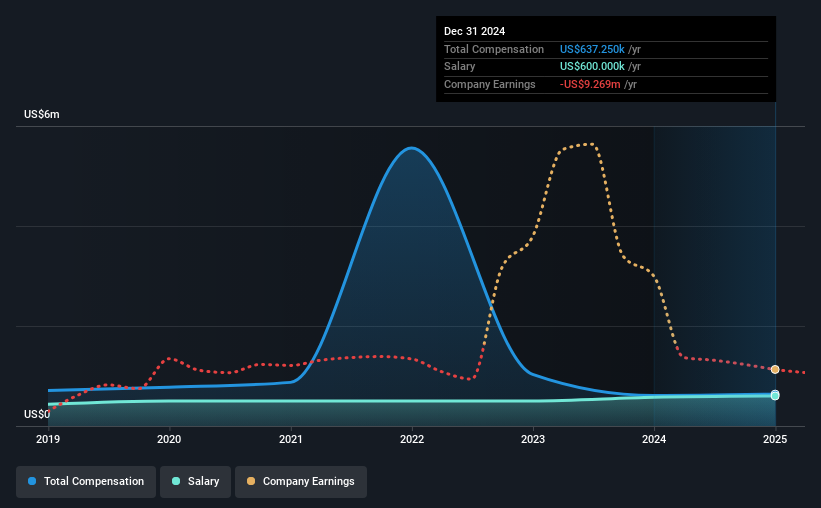Toggle the Salary legend button
Image resolution: width=821 pixels, height=508 pixels.
tap(195, 481)
